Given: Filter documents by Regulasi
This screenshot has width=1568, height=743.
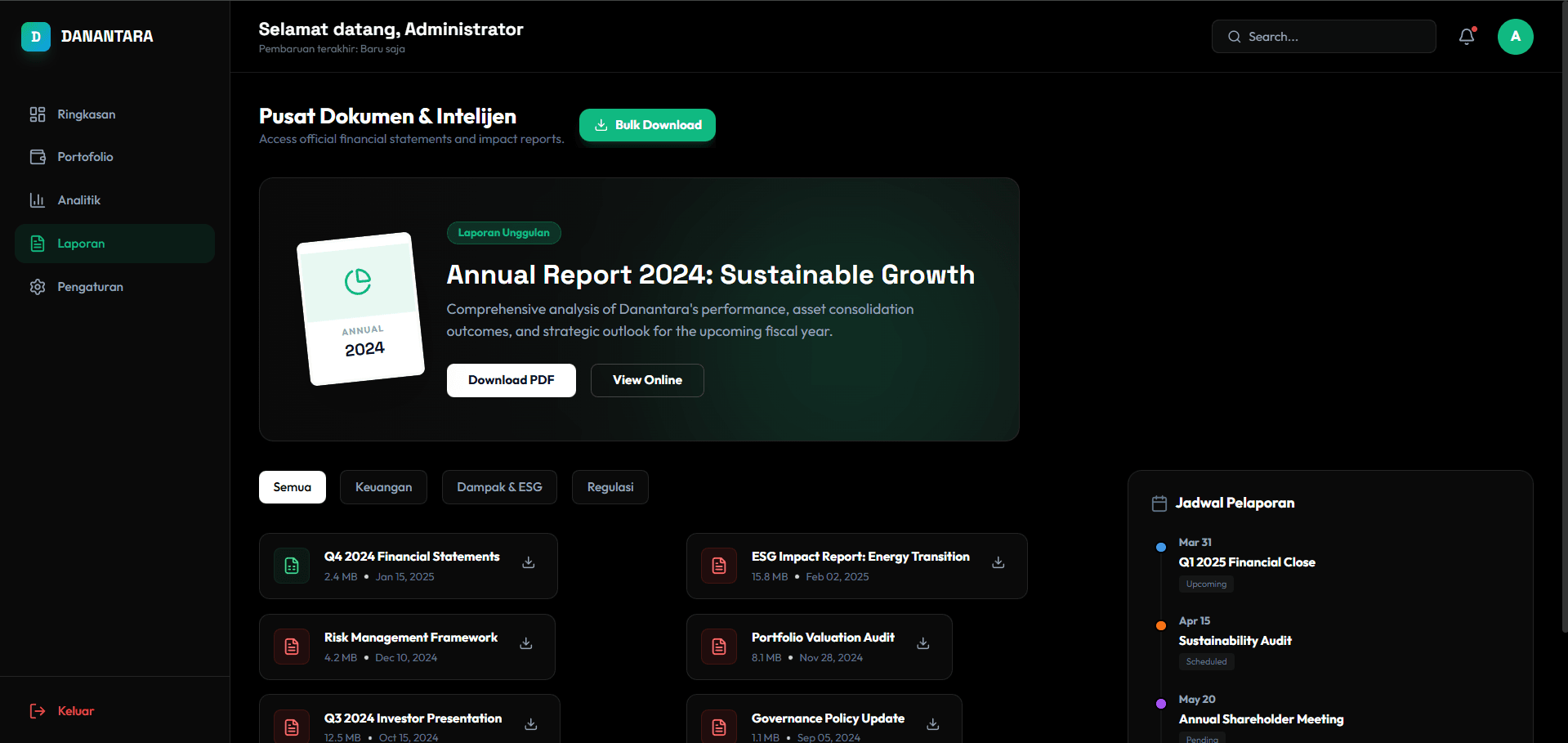Looking at the screenshot, I should pyautogui.click(x=610, y=487).
